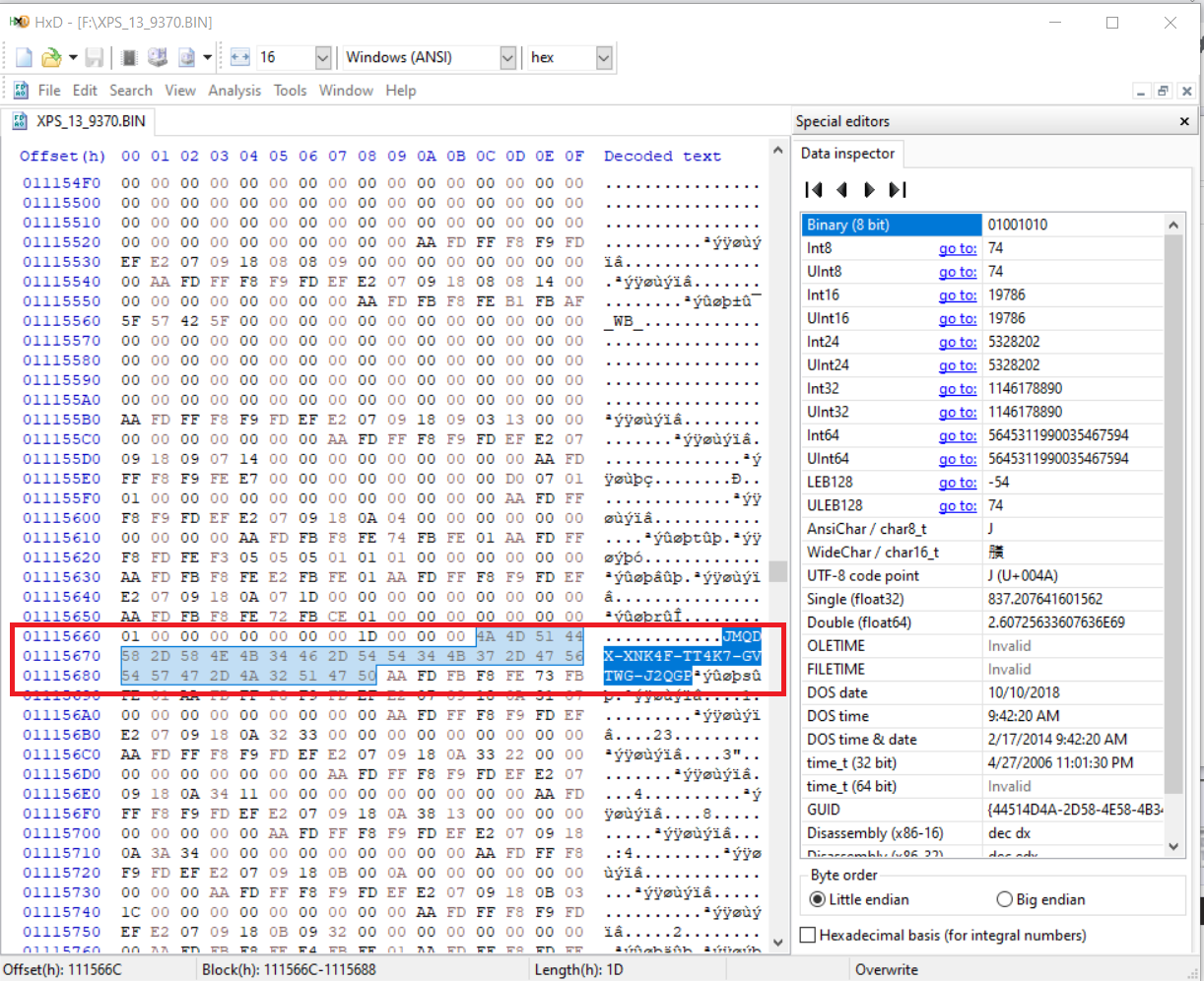Viewport: 1204px width, 981px height.
Task: Jump to first byte in Data inspector
Action: pyautogui.click(x=814, y=190)
